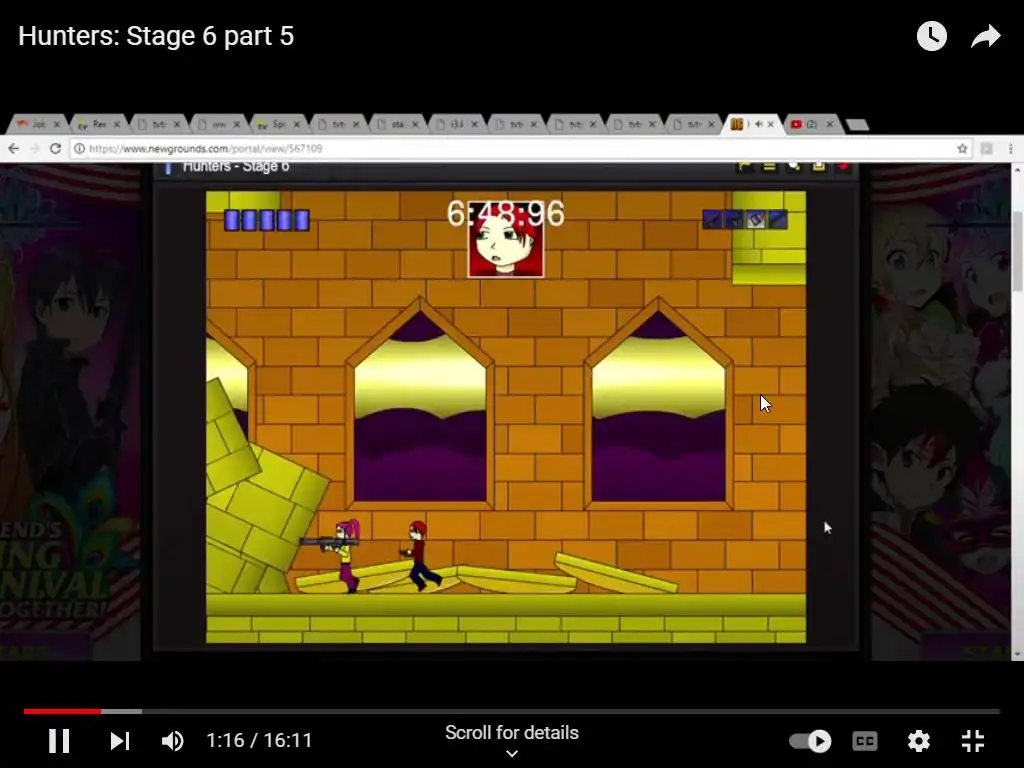
Task: Click the yellow list icon above the game
Action: (769, 167)
